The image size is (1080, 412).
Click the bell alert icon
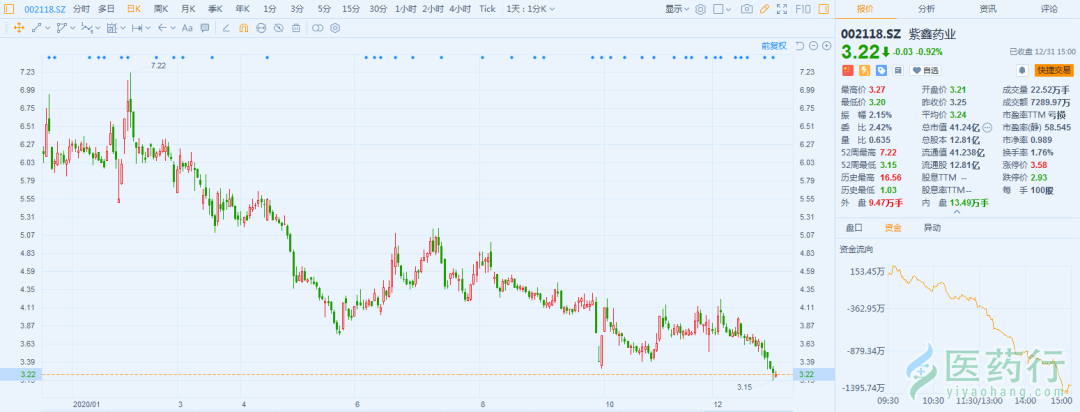click(1023, 70)
